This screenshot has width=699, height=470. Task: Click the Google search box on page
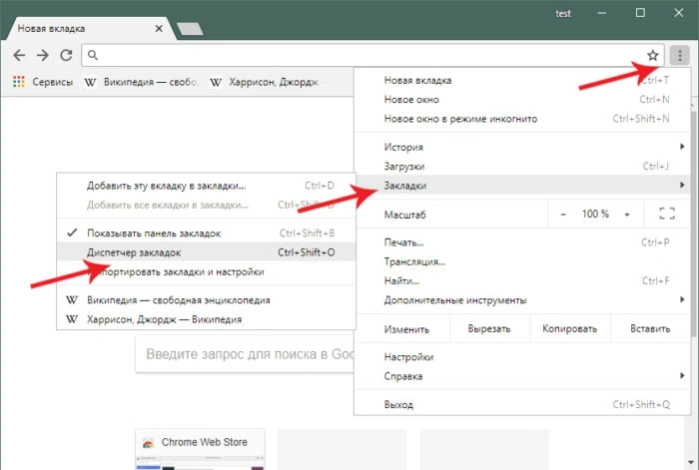(x=245, y=354)
